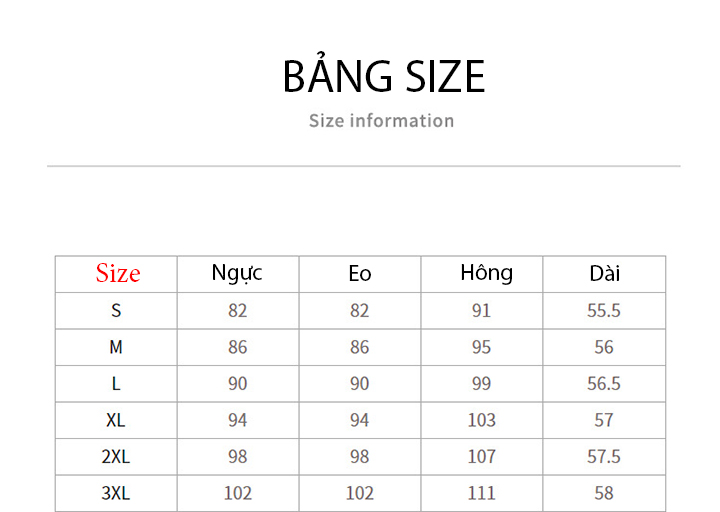The height and width of the screenshot is (512, 720).
Task: Click the 103 hip value for XL
Action: pyautogui.click(x=482, y=420)
